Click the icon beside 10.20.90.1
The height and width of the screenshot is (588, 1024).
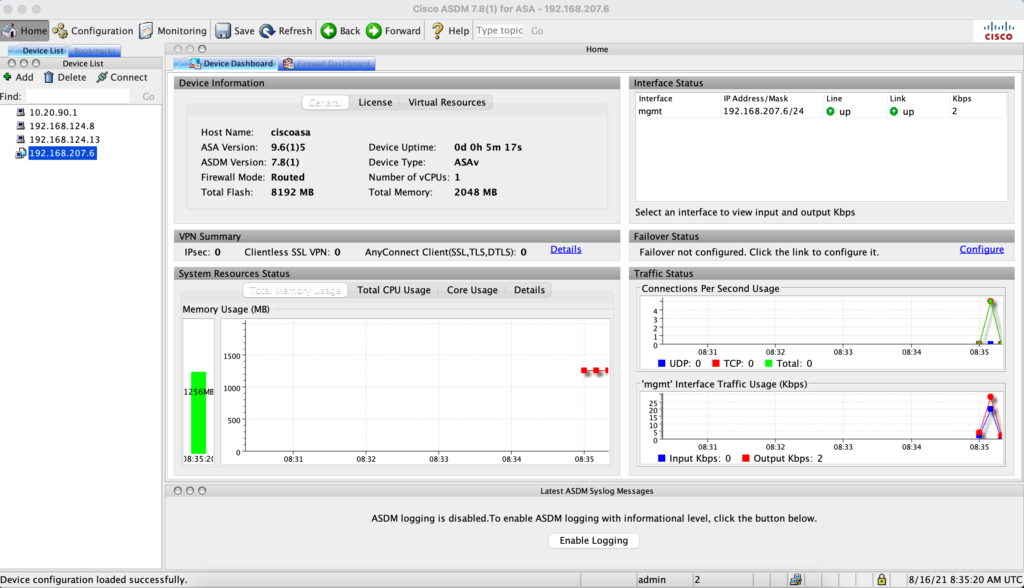coord(20,112)
